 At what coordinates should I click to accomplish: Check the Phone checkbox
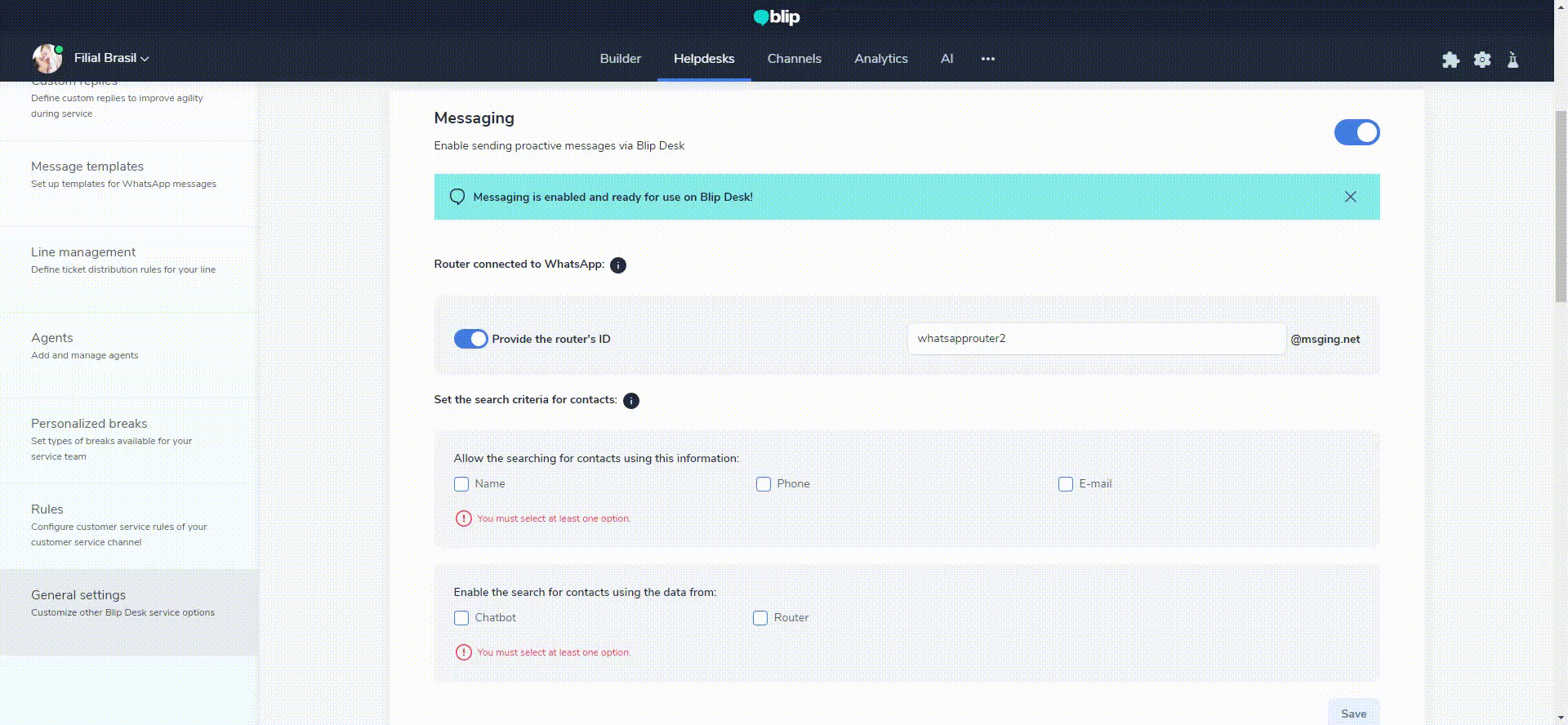764,484
